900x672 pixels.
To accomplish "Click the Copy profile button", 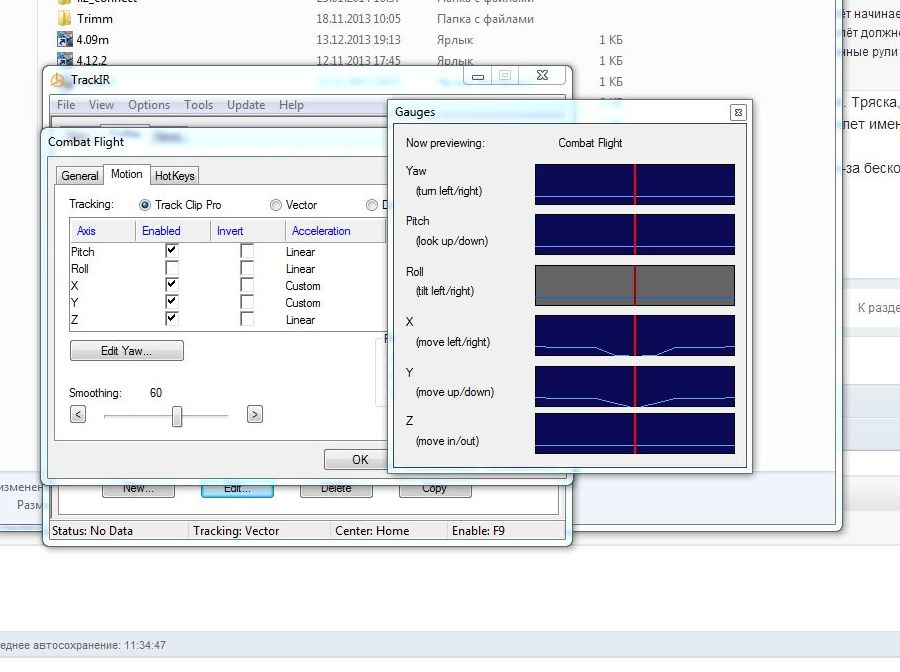I will (435, 489).
